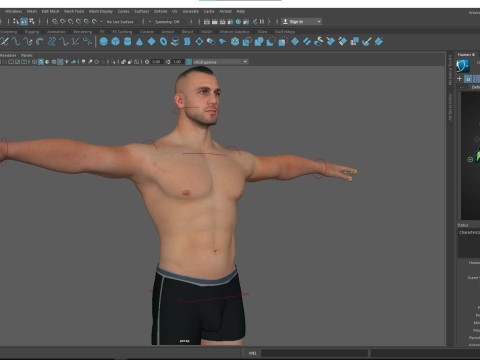
Task: Click the Sculpt tool shelf icon
Action: (x=367, y=42)
